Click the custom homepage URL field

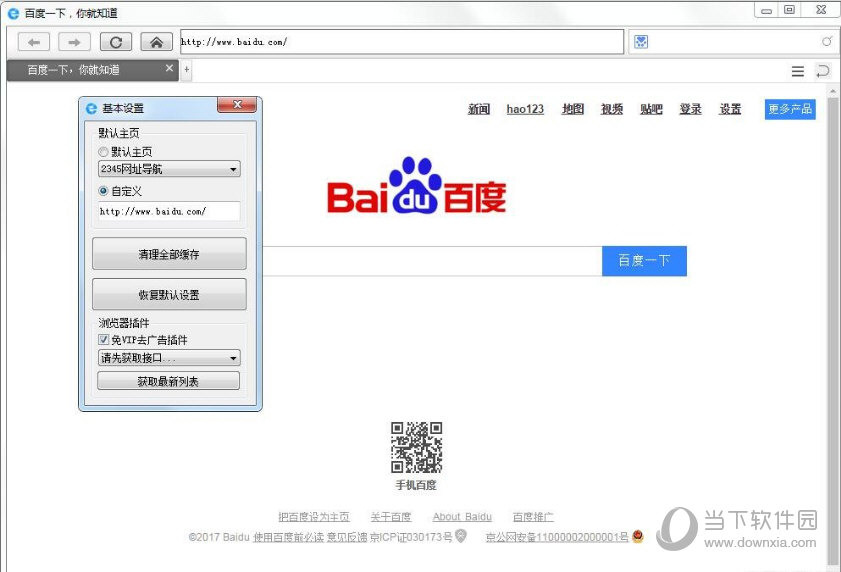[x=169, y=211]
